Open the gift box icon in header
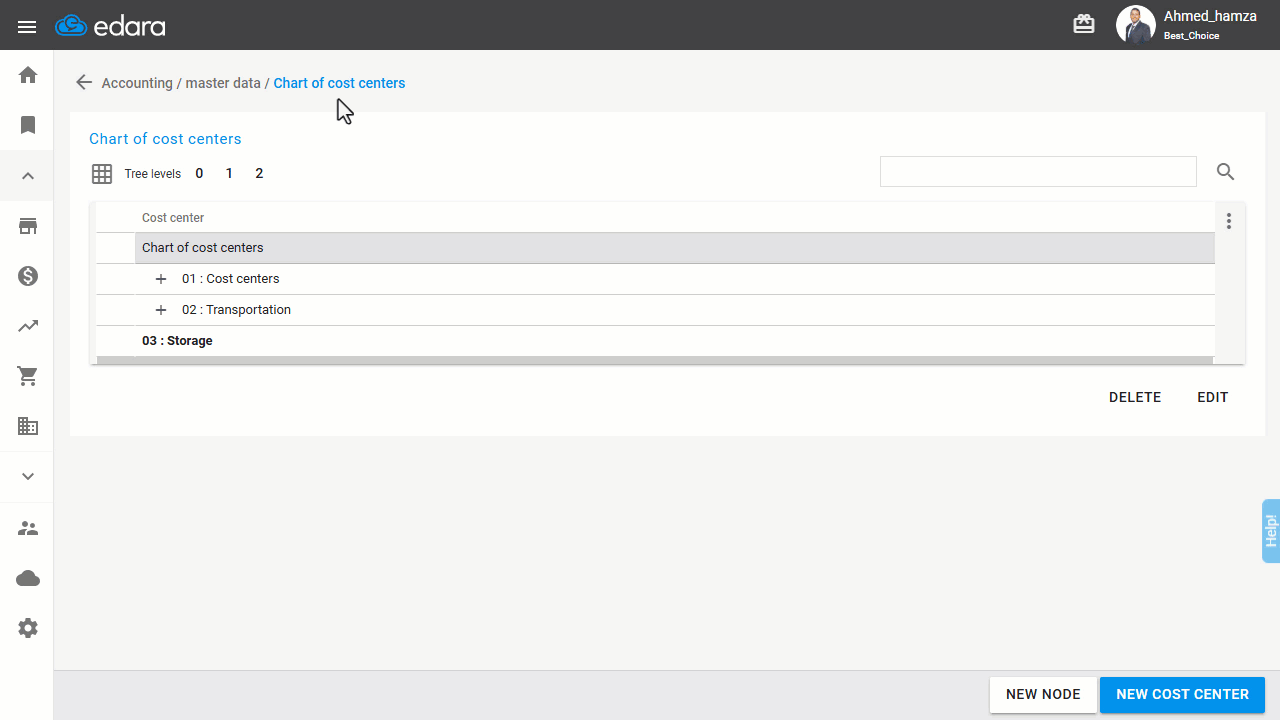 click(x=1084, y=24)
